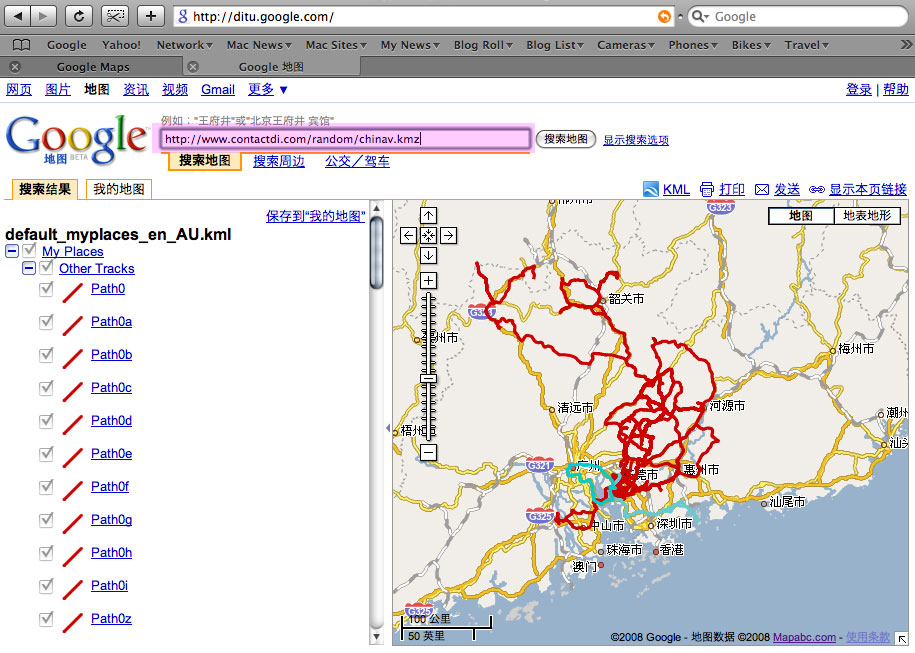Open the bookmarks book icon
This screenshot has height=653, width=915.
point(22,45)
